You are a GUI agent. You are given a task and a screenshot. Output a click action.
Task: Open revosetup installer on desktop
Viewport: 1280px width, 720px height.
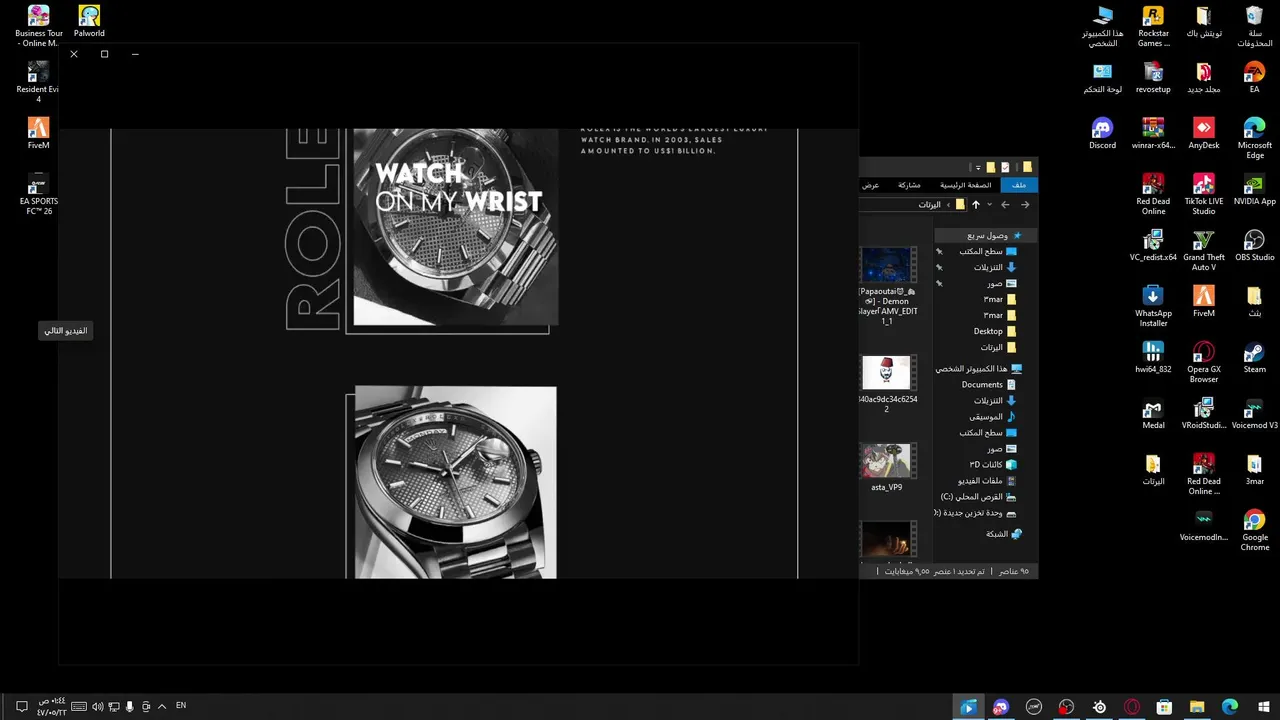coord(1153,76)
